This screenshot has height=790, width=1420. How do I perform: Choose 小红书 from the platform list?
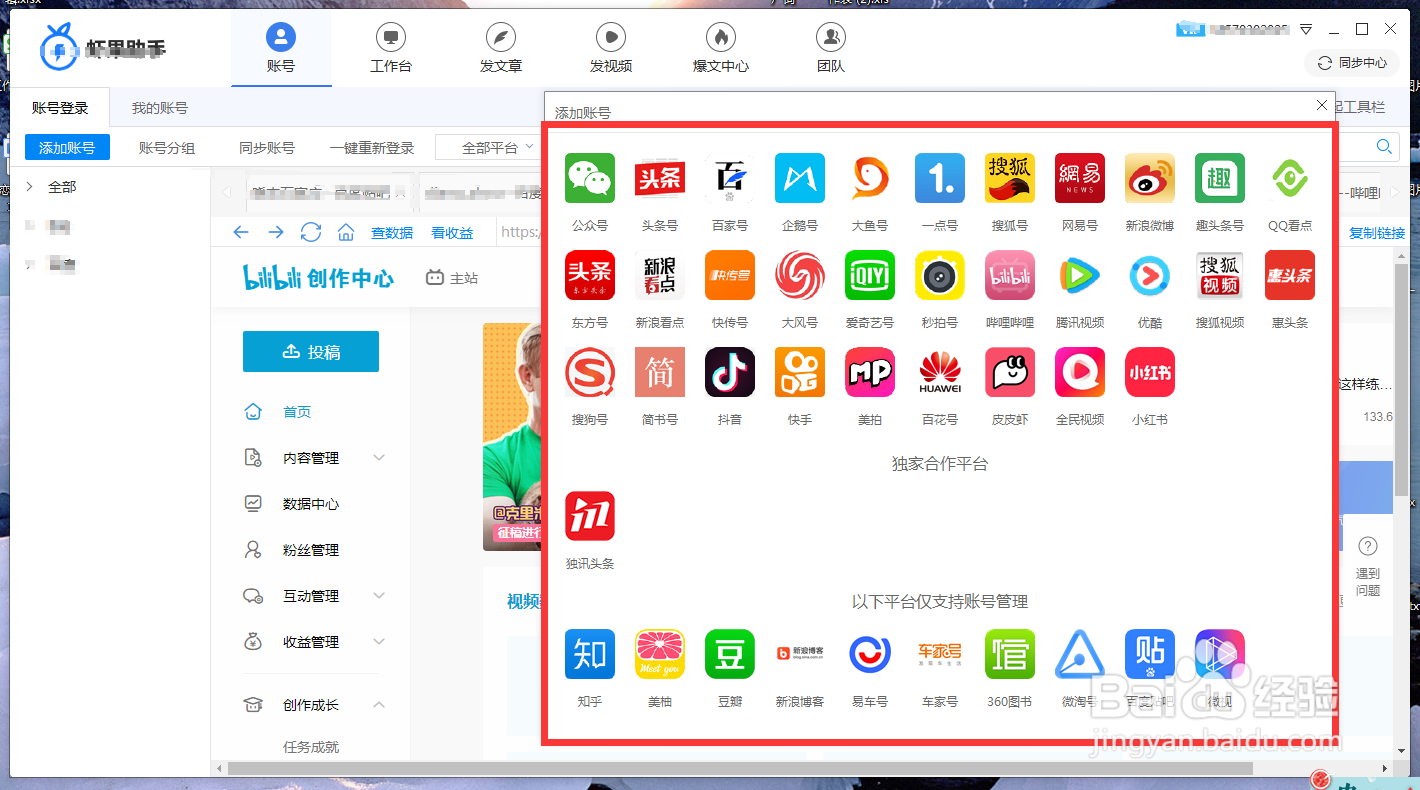(1149, 372)
